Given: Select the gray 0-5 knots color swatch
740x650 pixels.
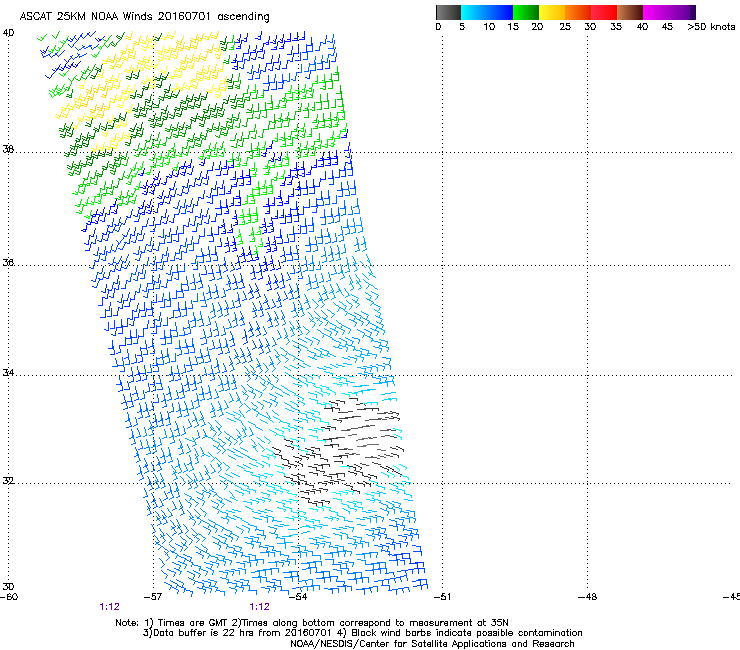Looking at the screenshot, I should 448,12.
